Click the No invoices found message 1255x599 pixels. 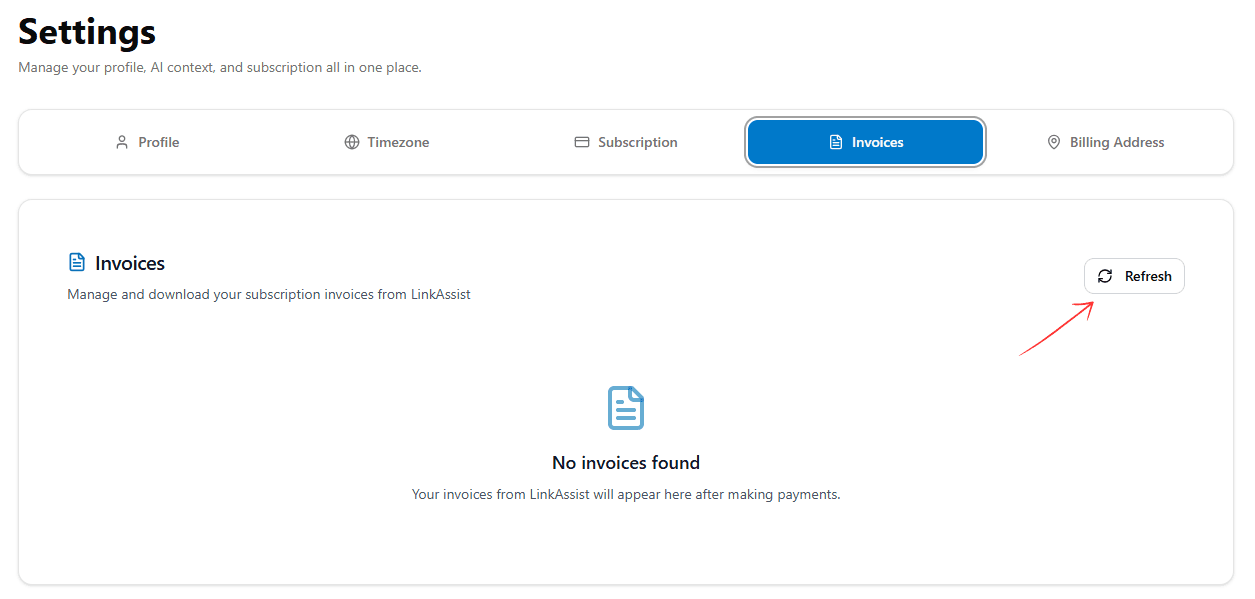coord(625,462)
